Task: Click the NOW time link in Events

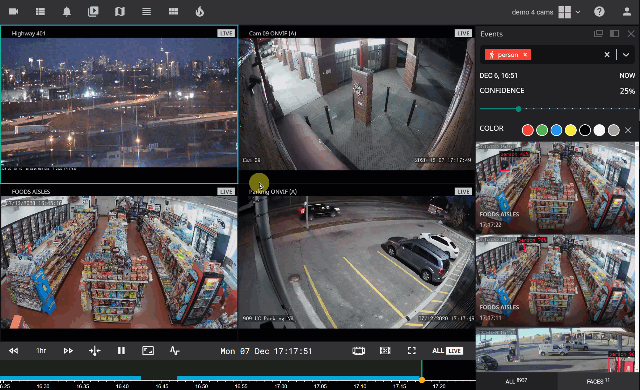Action: coord(627,75)
